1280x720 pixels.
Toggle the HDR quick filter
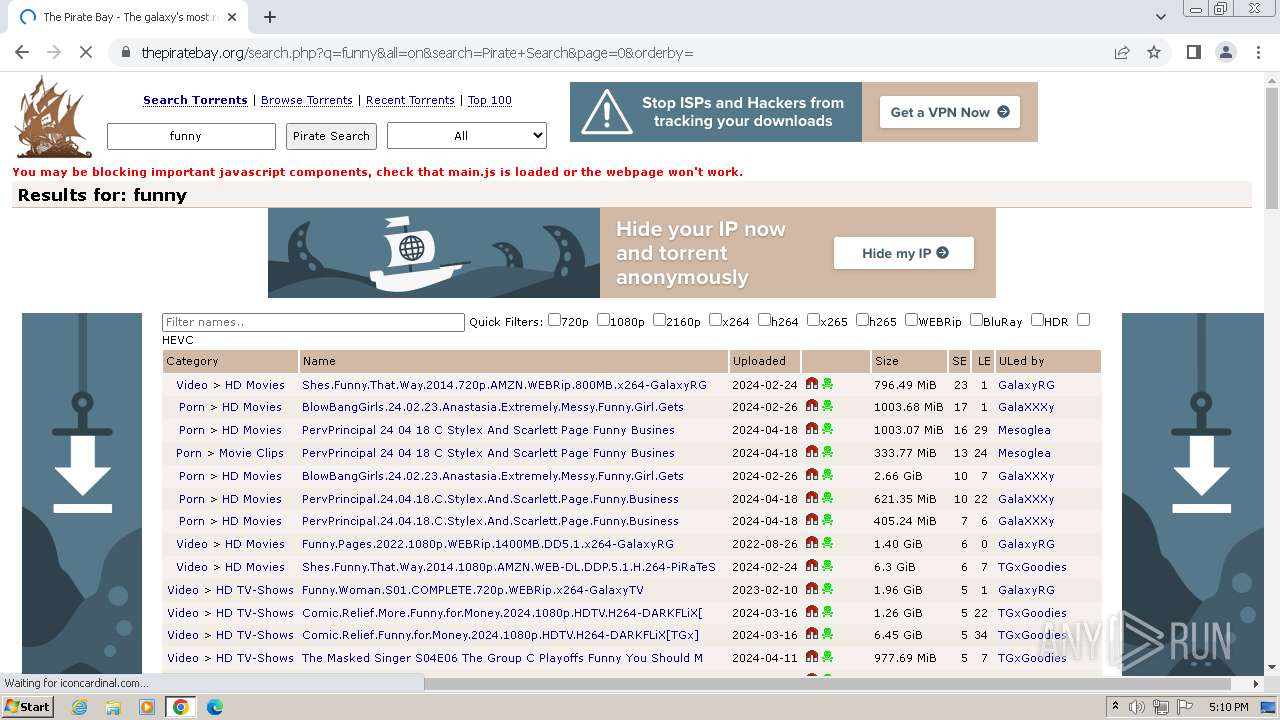(x=1037, y=320)
